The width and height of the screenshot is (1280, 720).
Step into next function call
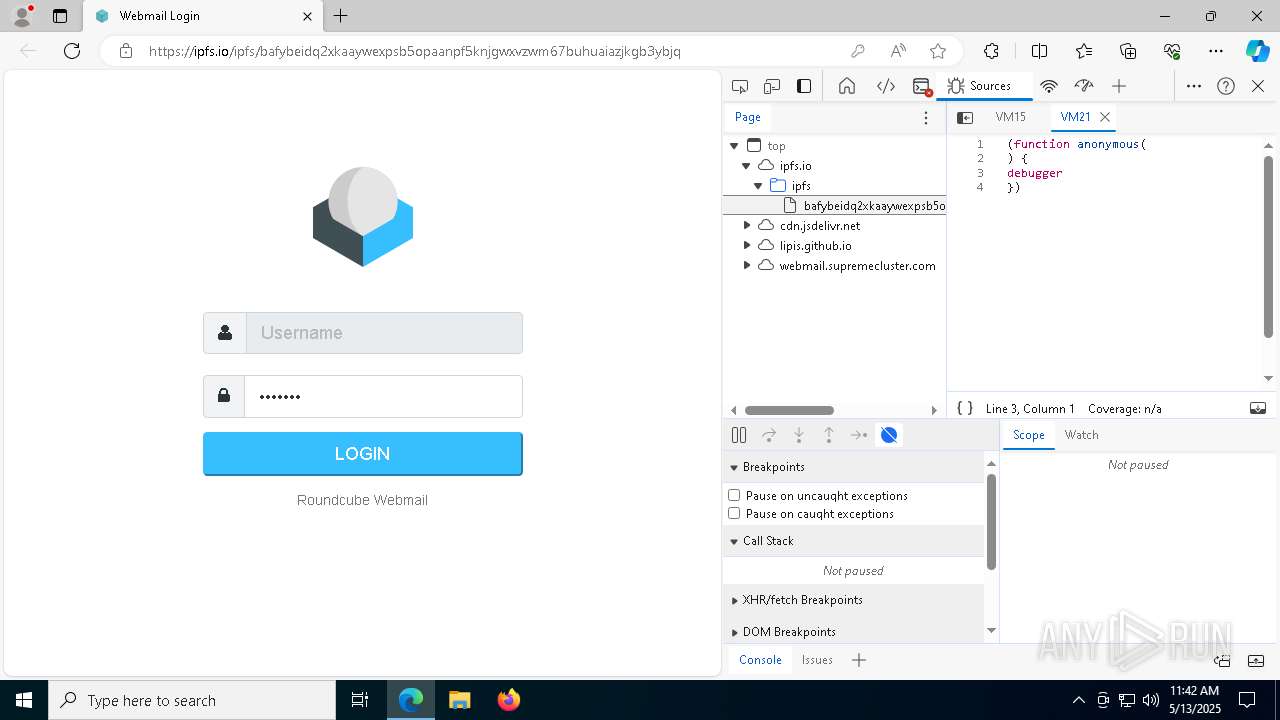(x=799, y=435)
